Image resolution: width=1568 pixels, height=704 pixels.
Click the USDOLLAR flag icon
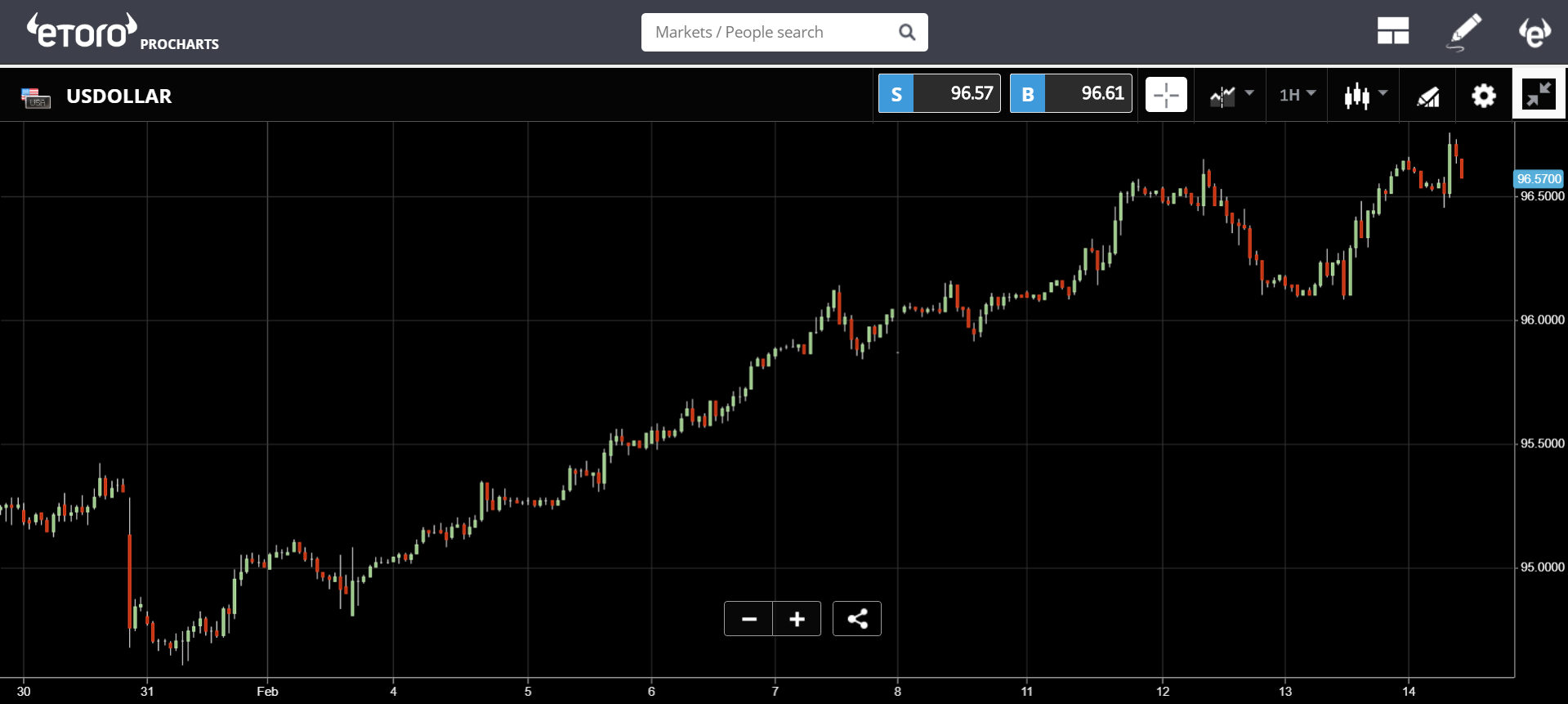click(35, 97)
